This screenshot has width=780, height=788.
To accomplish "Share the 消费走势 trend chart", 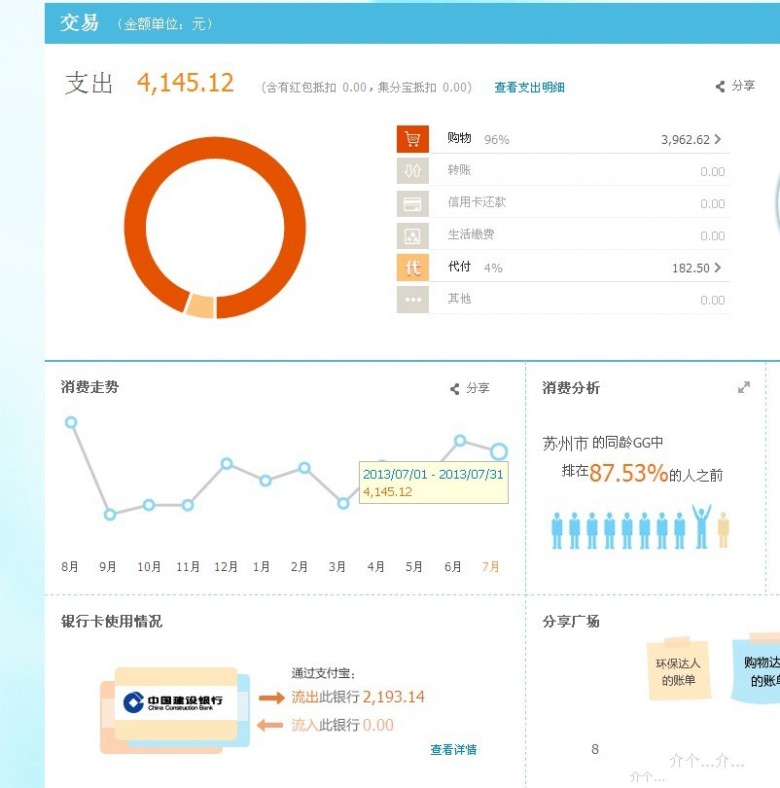I will 469,388.
